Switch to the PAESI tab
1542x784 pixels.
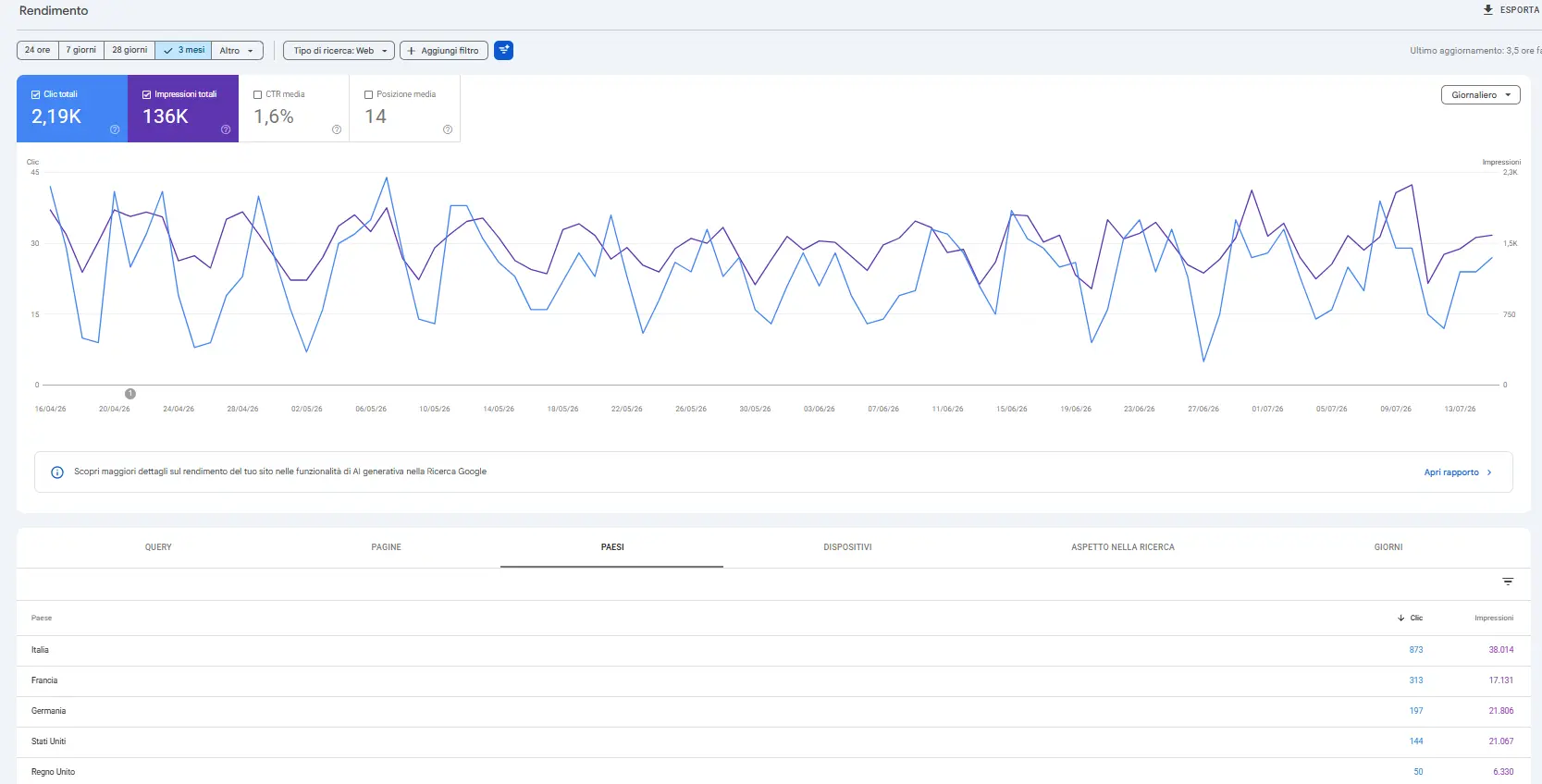[612, 547]
